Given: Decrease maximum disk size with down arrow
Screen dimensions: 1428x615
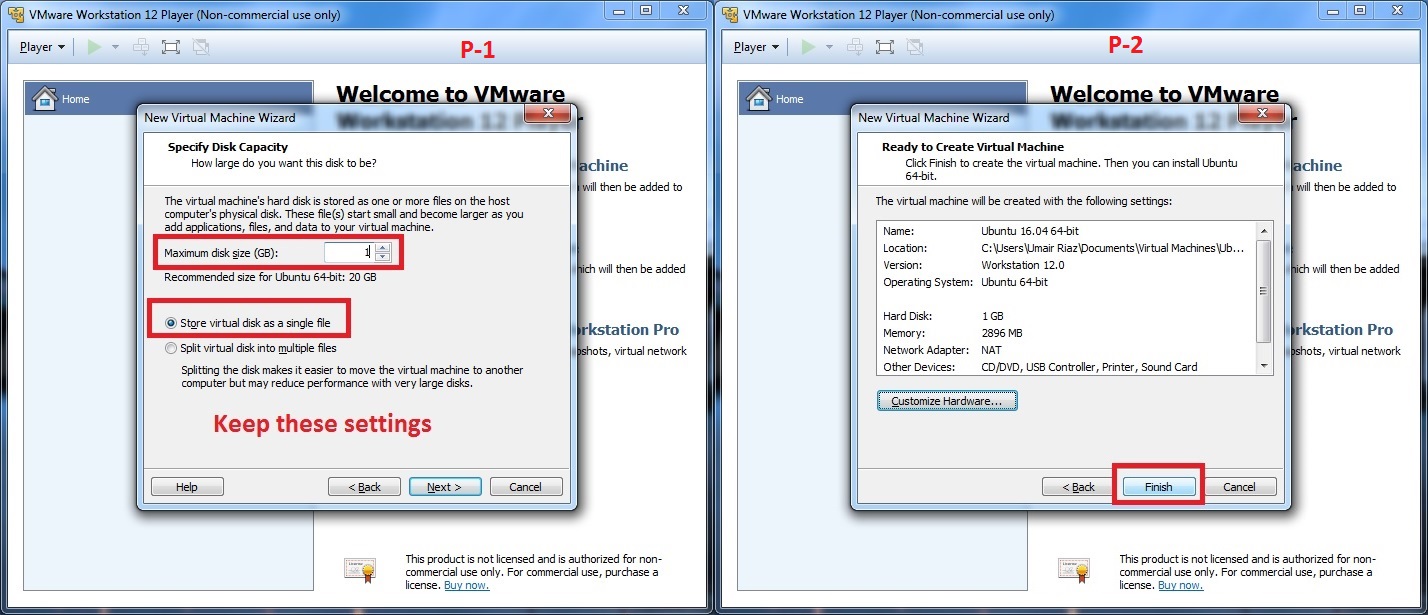Looking at the screenshot, I should (x=382, y=257).
